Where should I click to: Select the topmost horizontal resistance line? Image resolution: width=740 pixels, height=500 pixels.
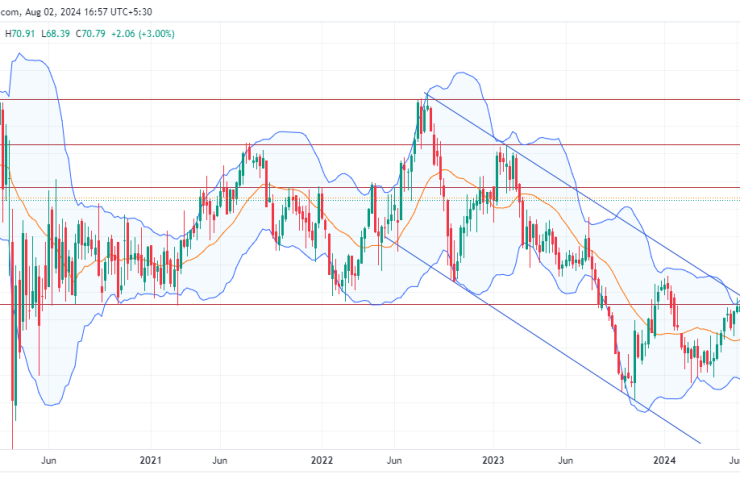(200, 99)
